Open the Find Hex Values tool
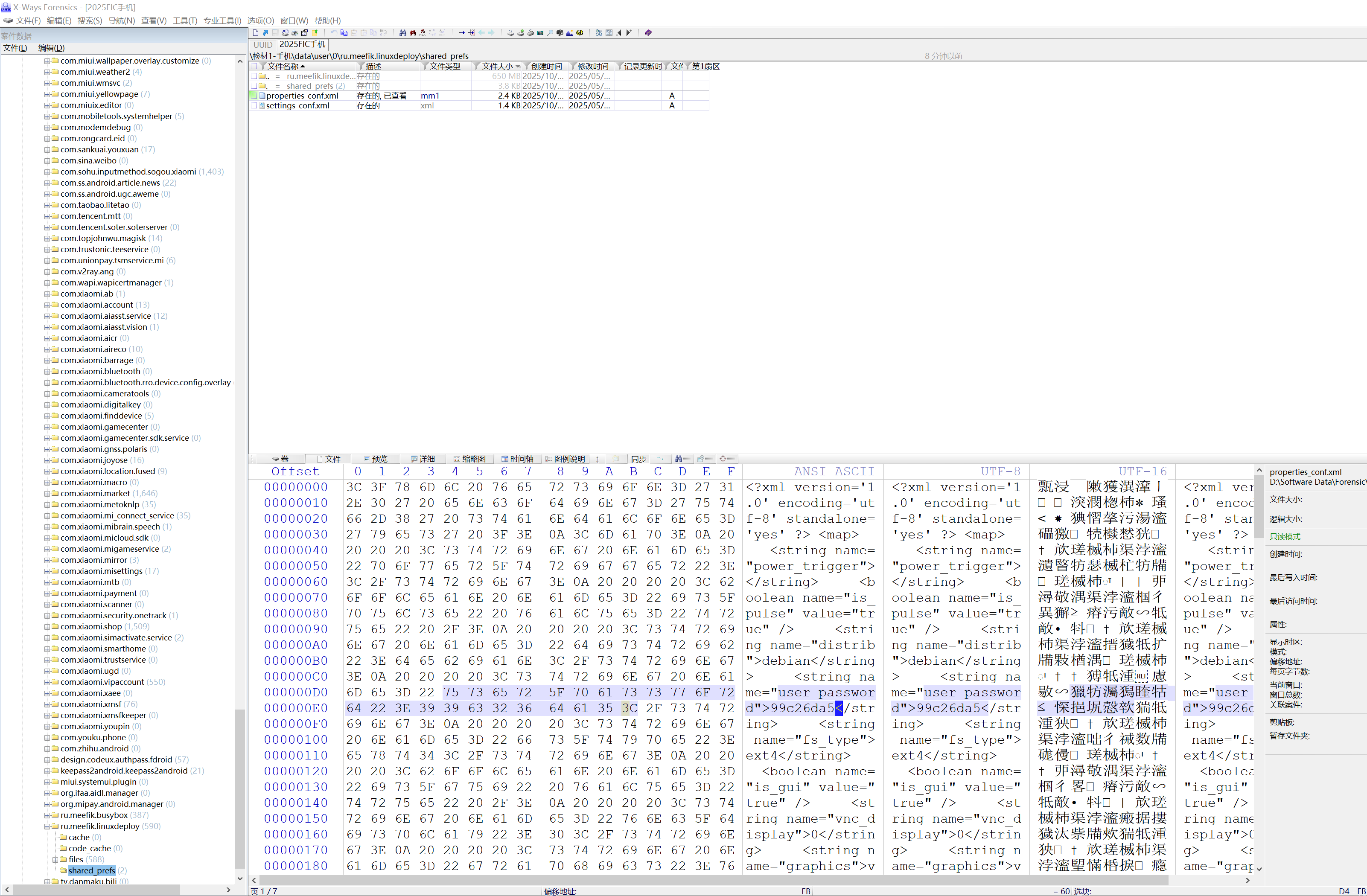 (423, 33)
